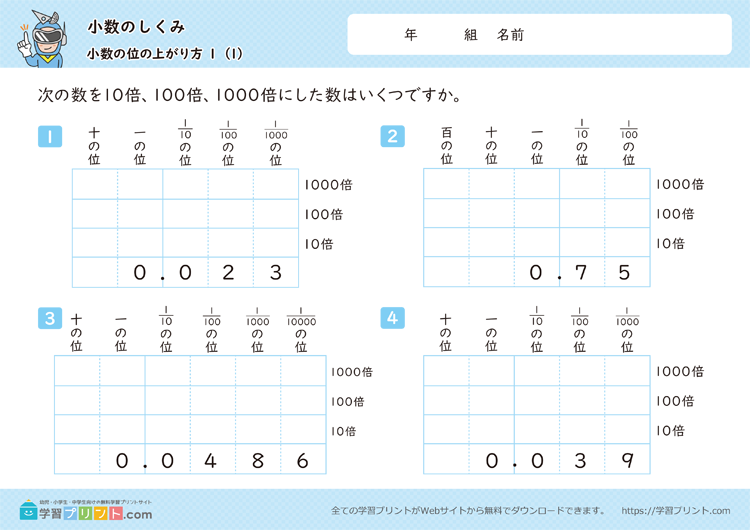
Task: Click the digit 6 in problem 3
Action: (302, 461)
